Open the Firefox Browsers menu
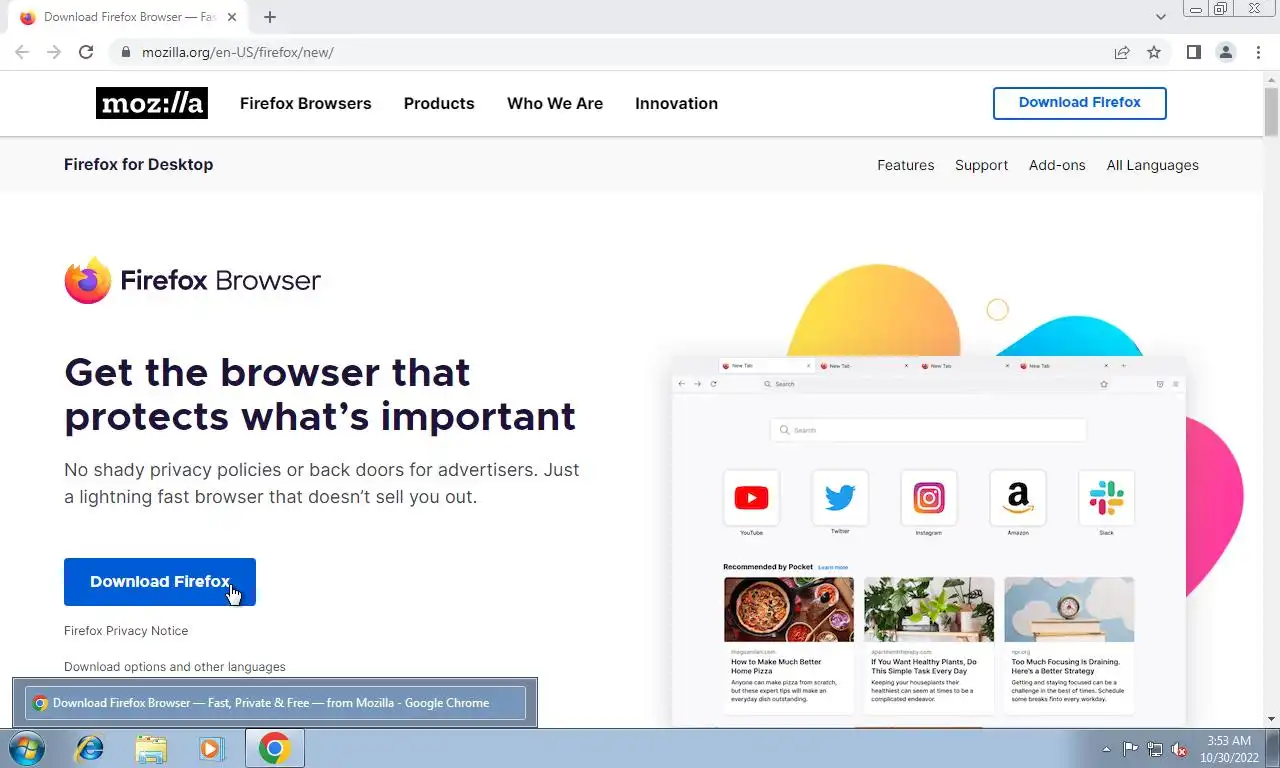 tap(305, 103)
